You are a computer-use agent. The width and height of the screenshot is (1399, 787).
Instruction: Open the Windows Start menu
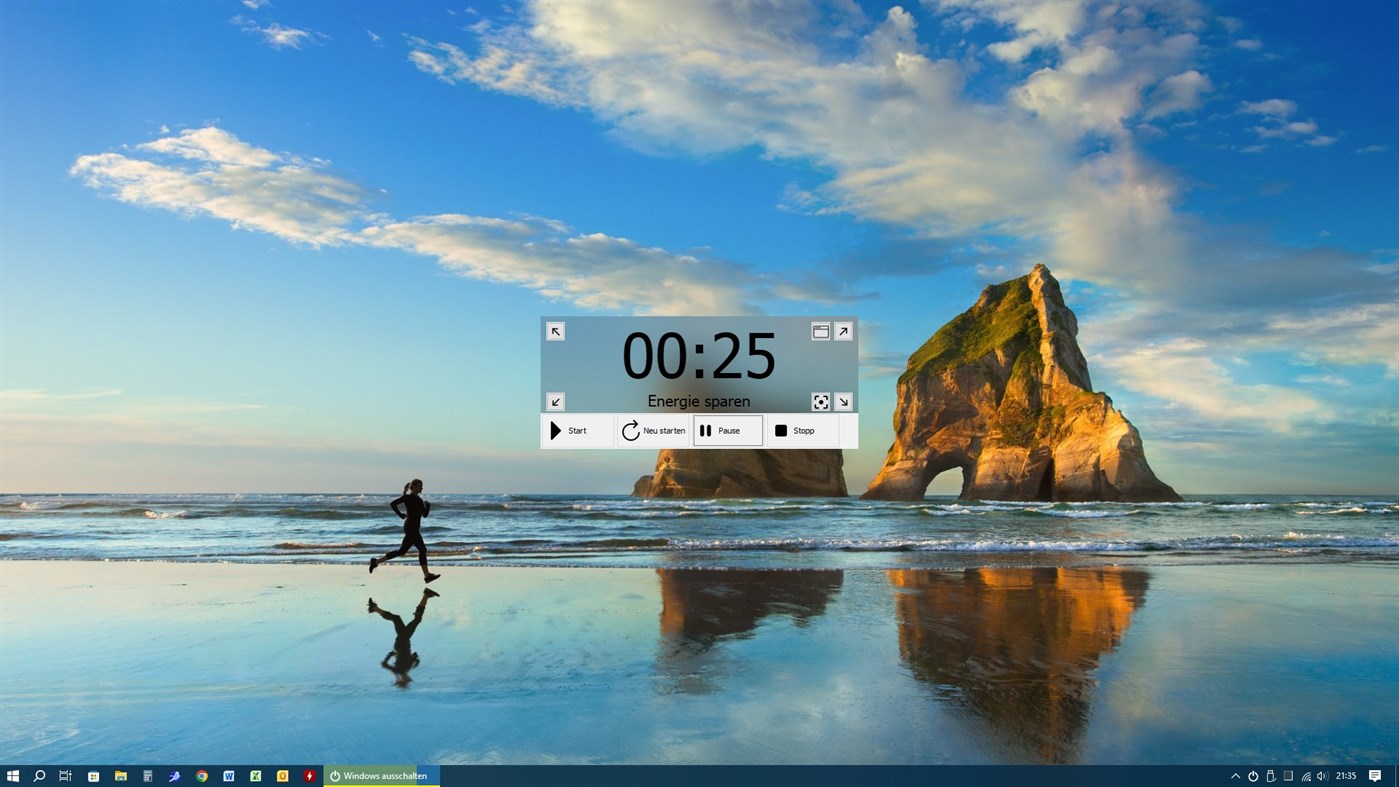point(13,776)
